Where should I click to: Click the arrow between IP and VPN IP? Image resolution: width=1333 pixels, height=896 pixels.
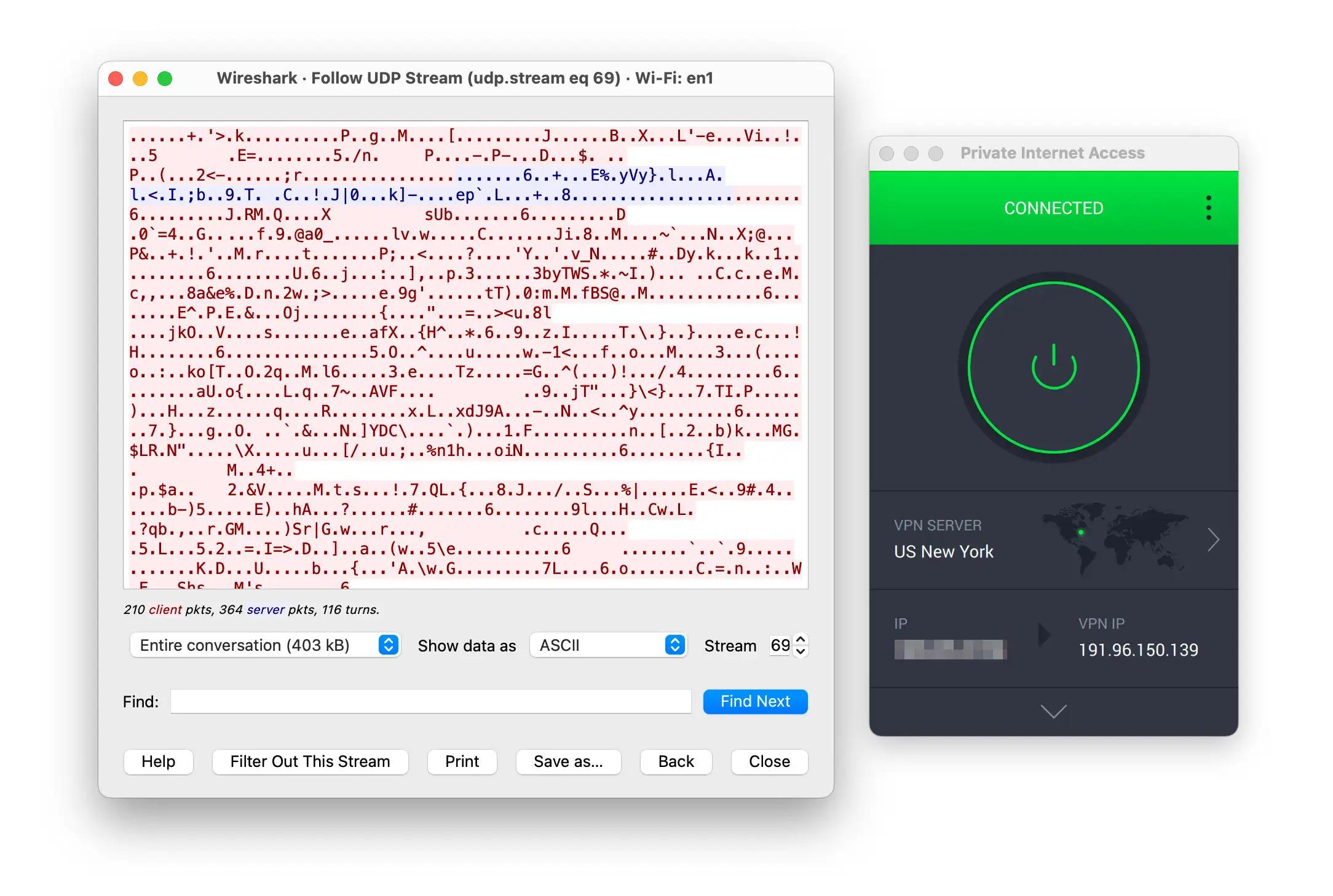tap(1044, 635)
